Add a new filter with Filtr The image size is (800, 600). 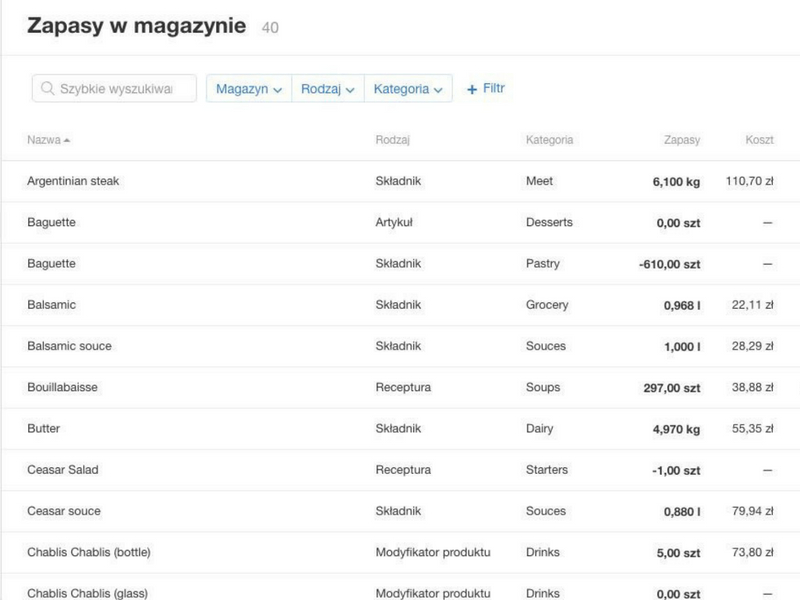click(486, 89)
